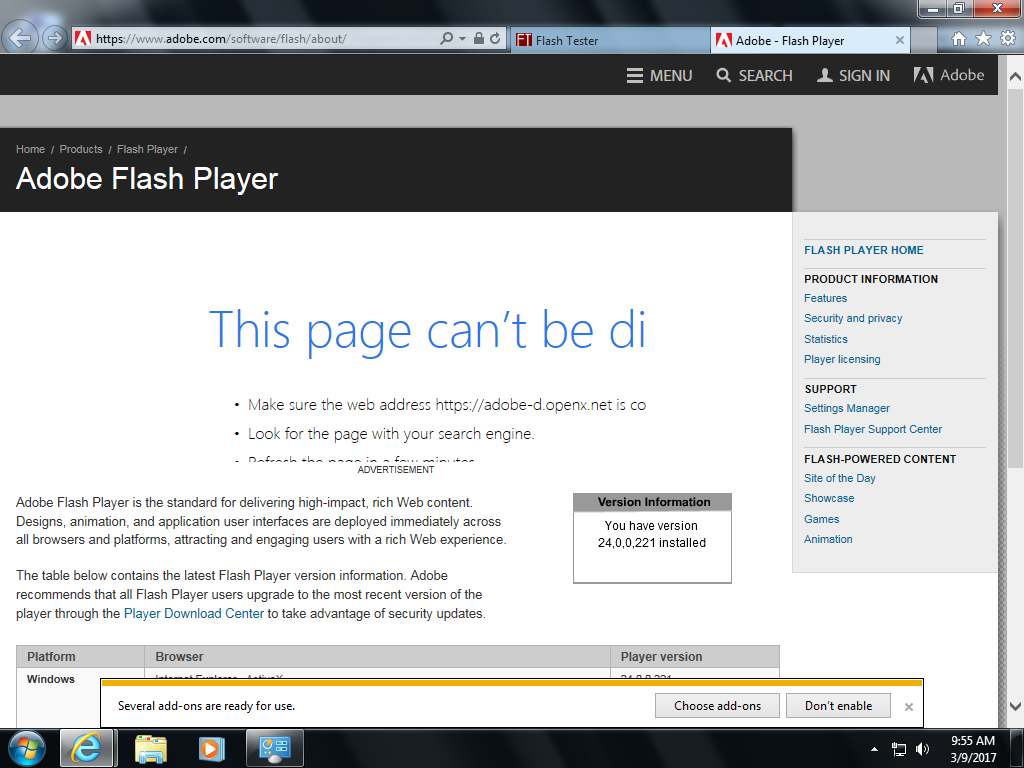Image resolution: width=1024 pixels, height=768 pixels.
Task: Switch to the Flash Tester tab
Action: coord(610,40)
